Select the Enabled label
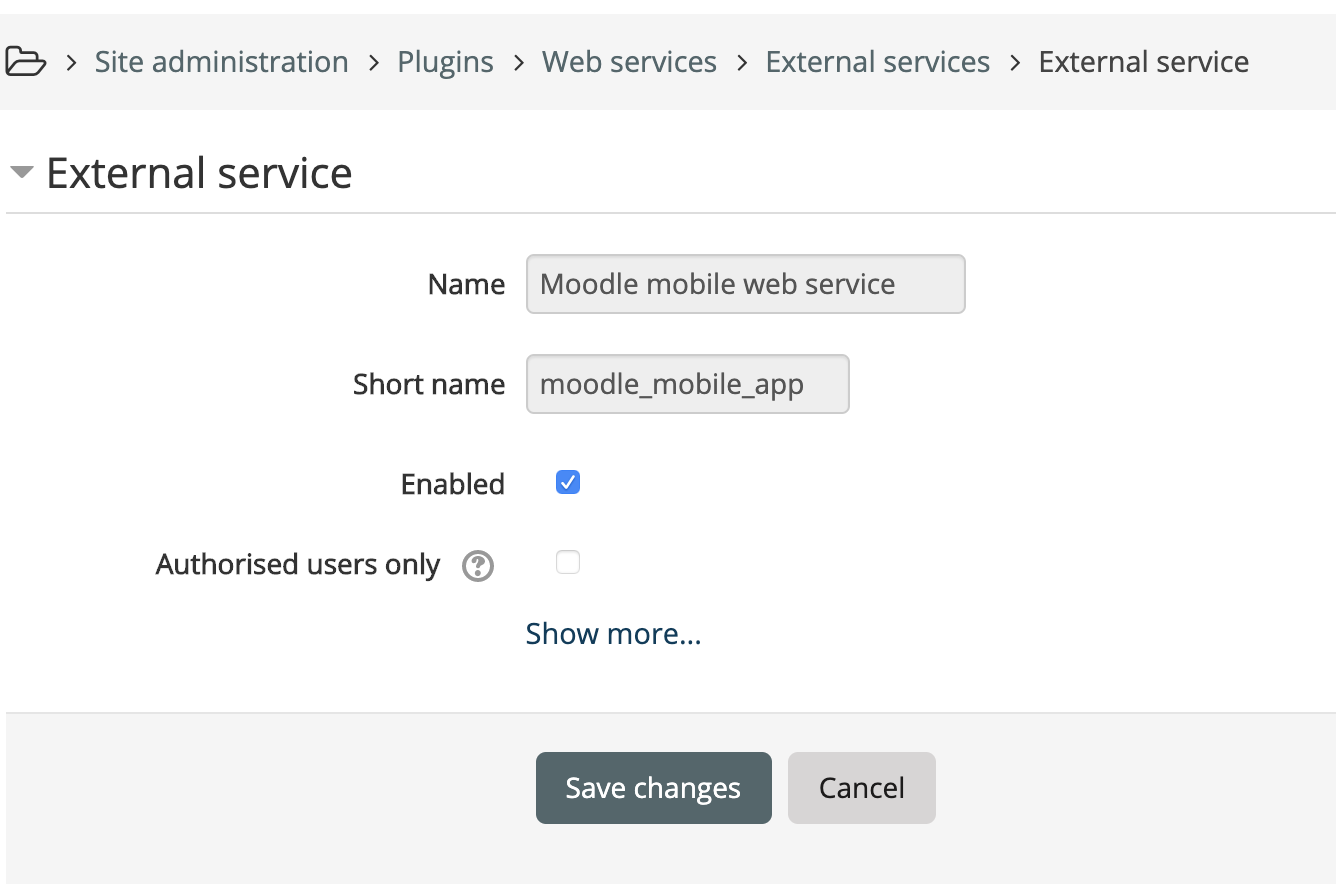The image size is (1336, 884). (453, 484)
